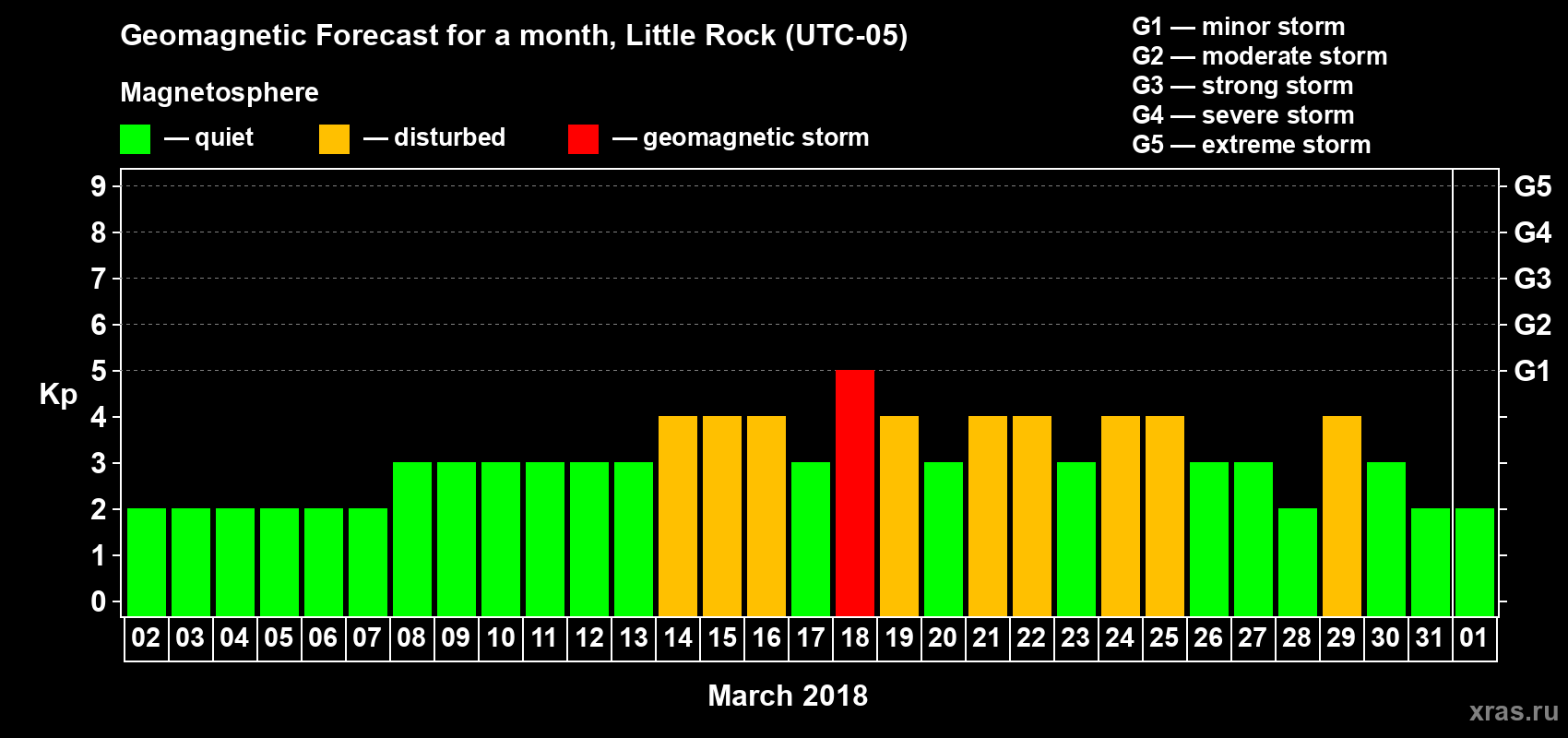The height and width of the screenshot is (738, 1568).
Task: Click the March 2018 axis title
Action: coord(788,696)
